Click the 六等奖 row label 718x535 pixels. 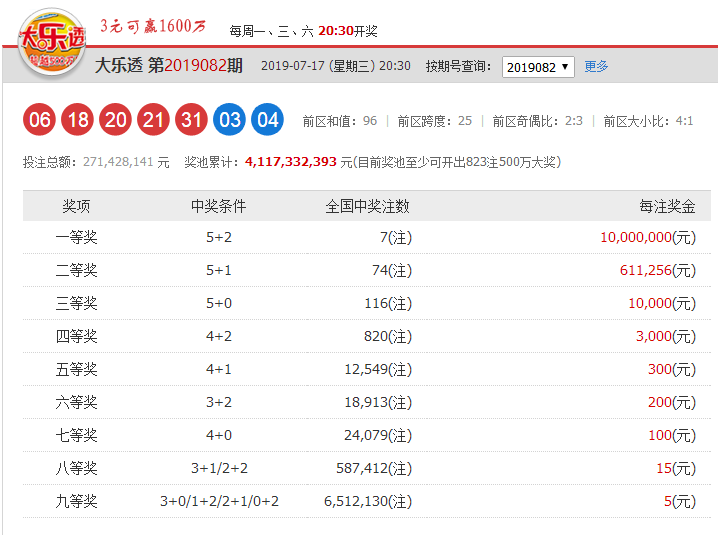[x=76, y=402]
